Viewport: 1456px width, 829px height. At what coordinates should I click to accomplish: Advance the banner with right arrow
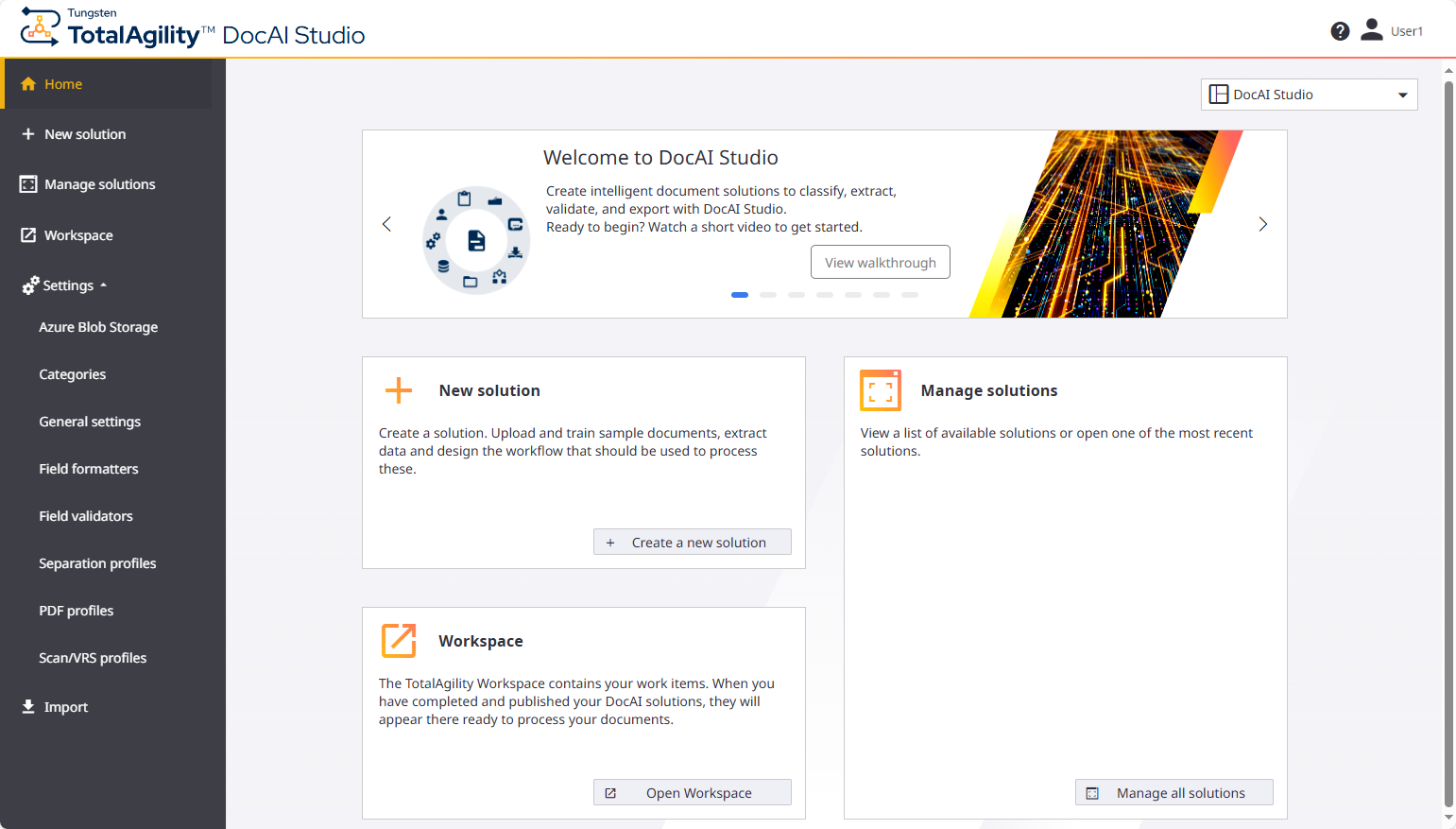tap(1263, 224)
